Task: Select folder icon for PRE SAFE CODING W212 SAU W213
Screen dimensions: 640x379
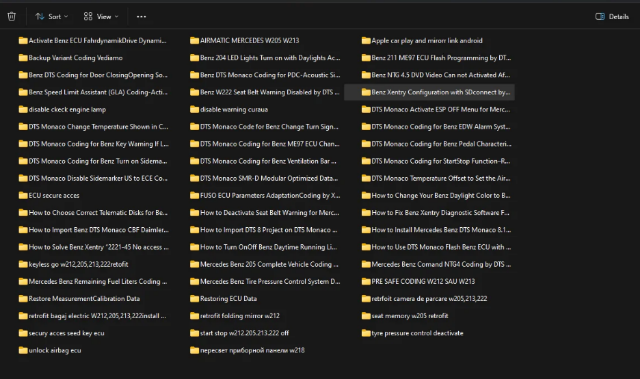Action: 366,281
